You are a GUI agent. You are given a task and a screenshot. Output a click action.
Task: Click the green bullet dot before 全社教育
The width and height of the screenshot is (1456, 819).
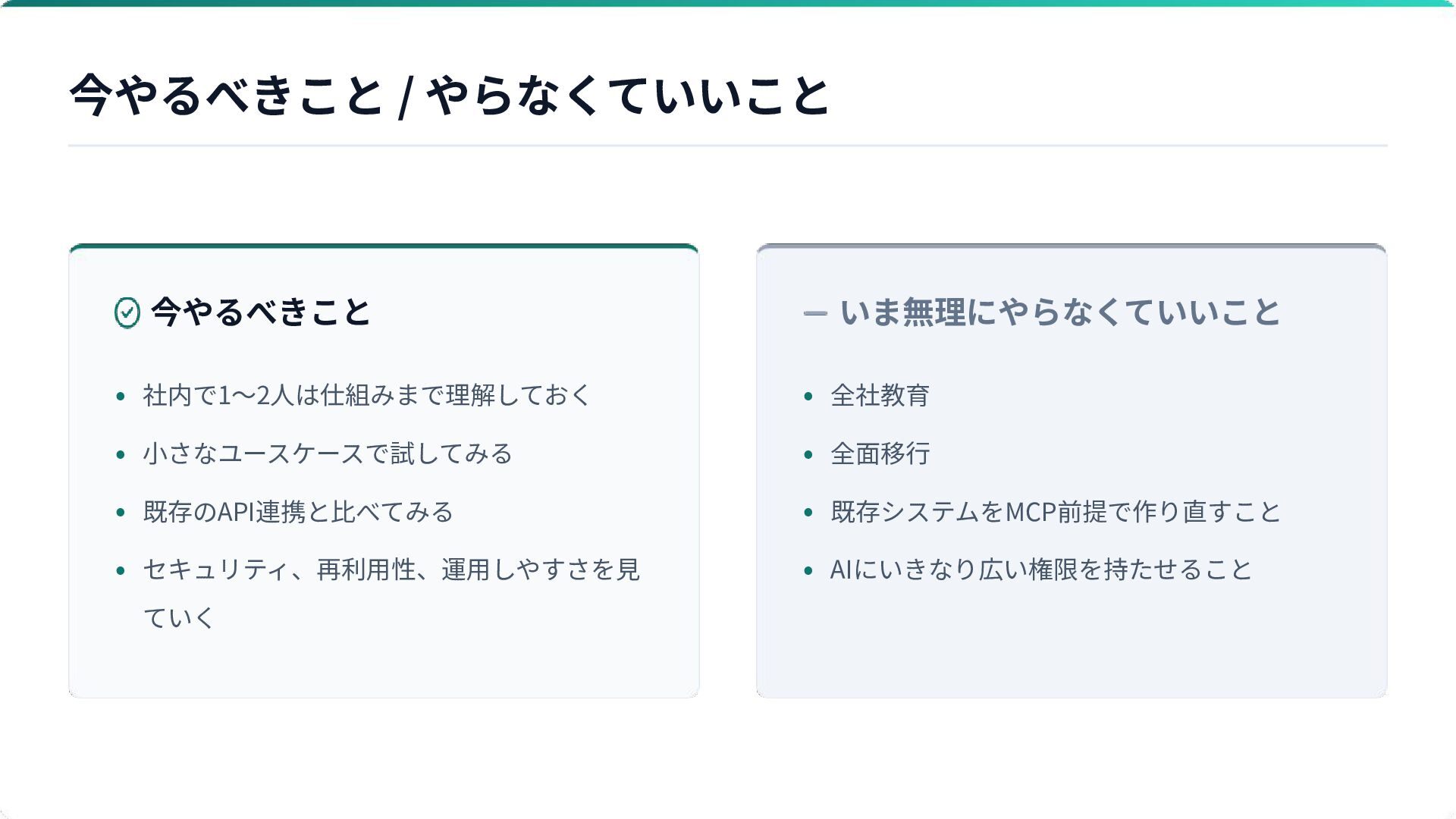(808, 396)
